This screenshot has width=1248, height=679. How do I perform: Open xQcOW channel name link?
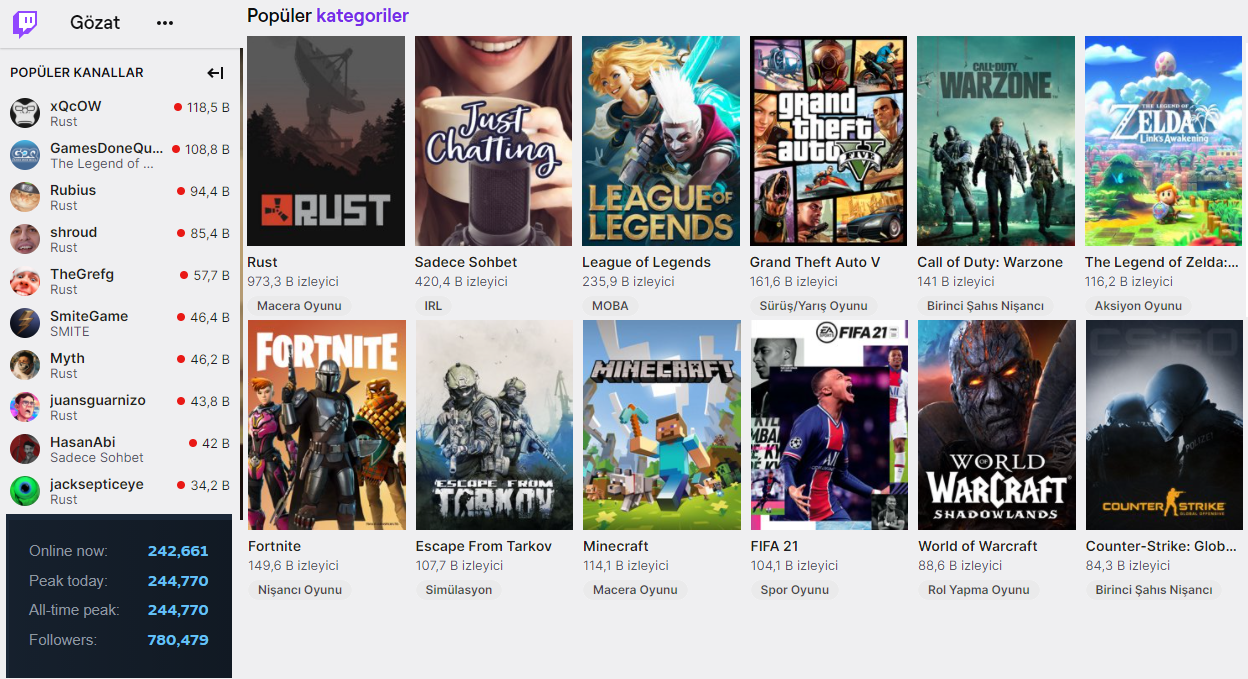76,106
